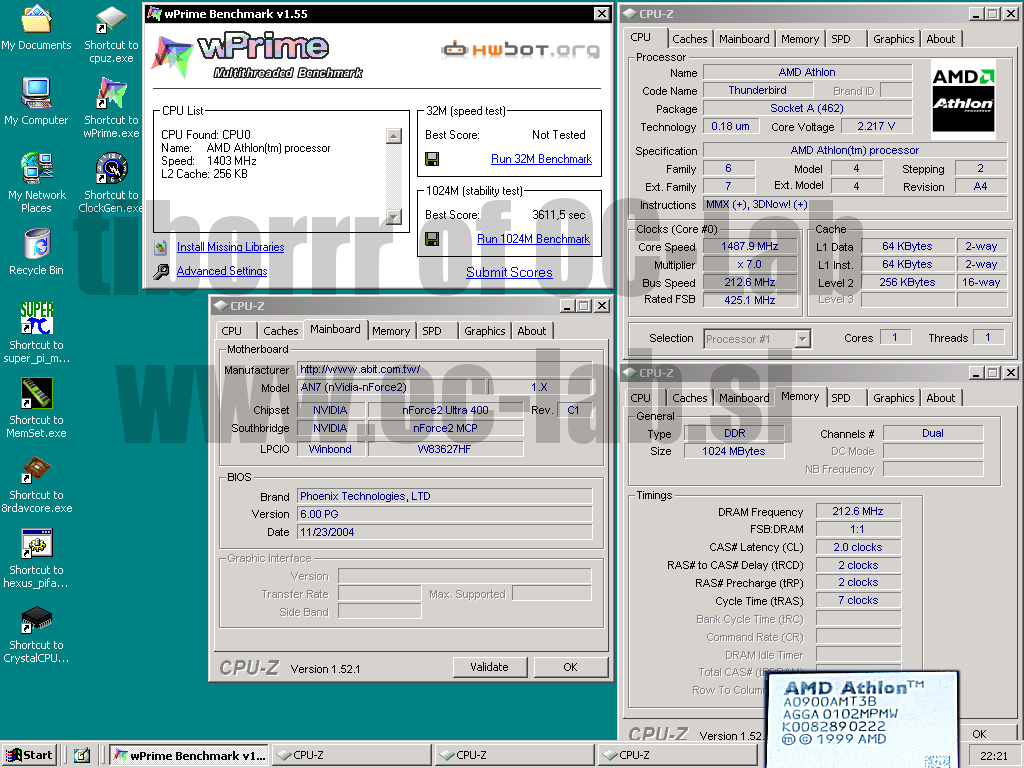Launch the hexus_pifast shortcut icon
Viewport: 1024px width, 768px height.
click(37, 543)
